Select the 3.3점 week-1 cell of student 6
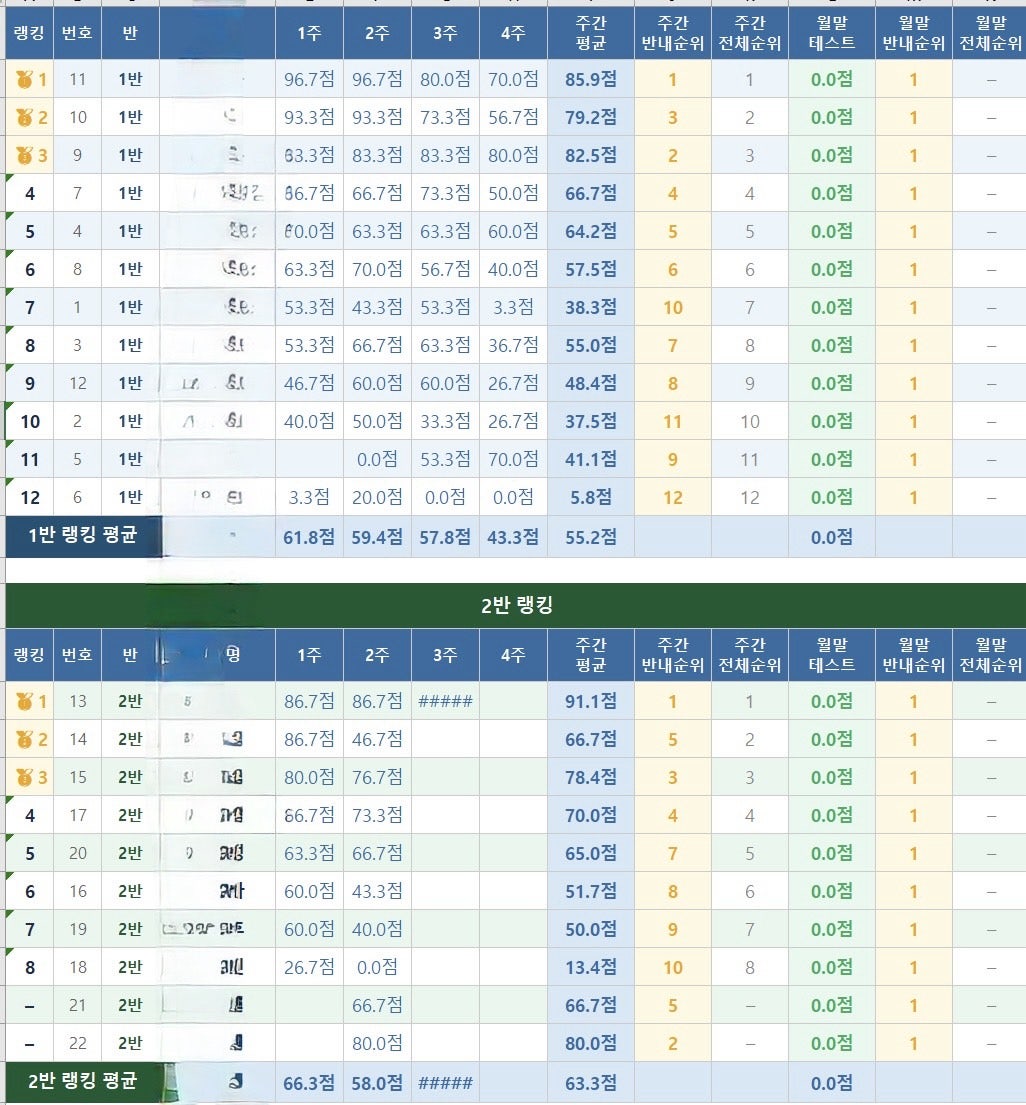Image resolution: width=1026 pixels, height=1105 pixels. (x=309, y=498)
